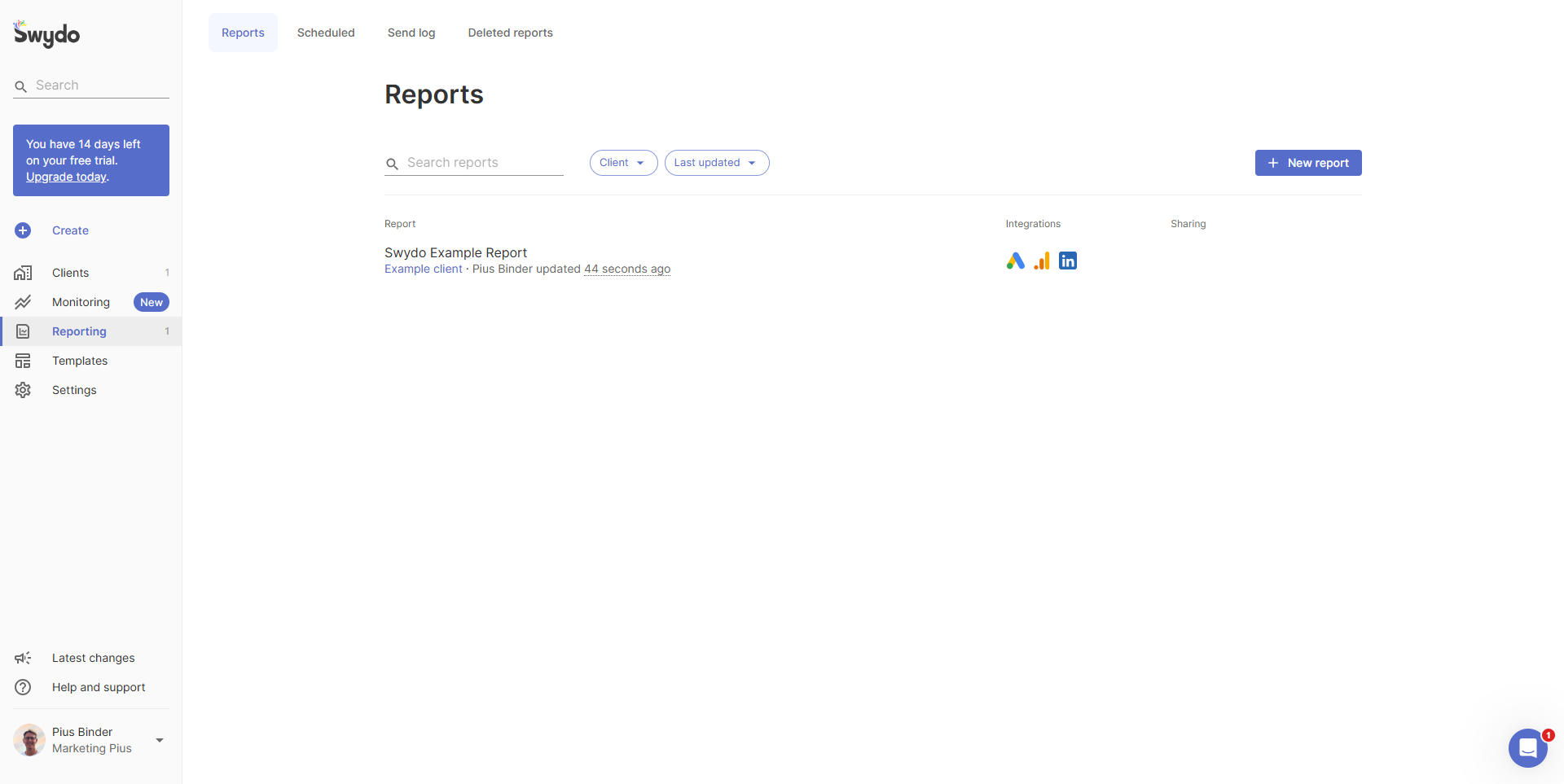Click the New report button
Viewport: 1564px width, 784px height.
point(1308,163)
